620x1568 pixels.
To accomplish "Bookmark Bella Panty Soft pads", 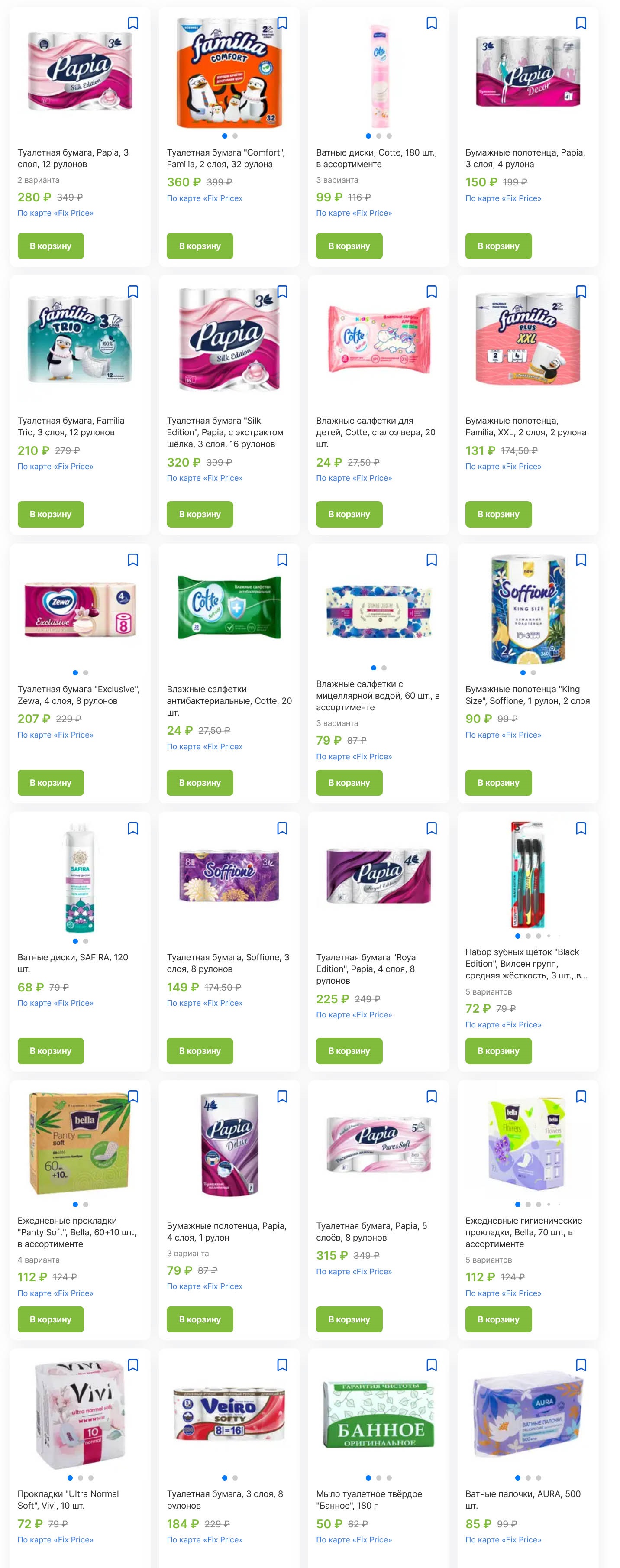I will coord(132,1097).
